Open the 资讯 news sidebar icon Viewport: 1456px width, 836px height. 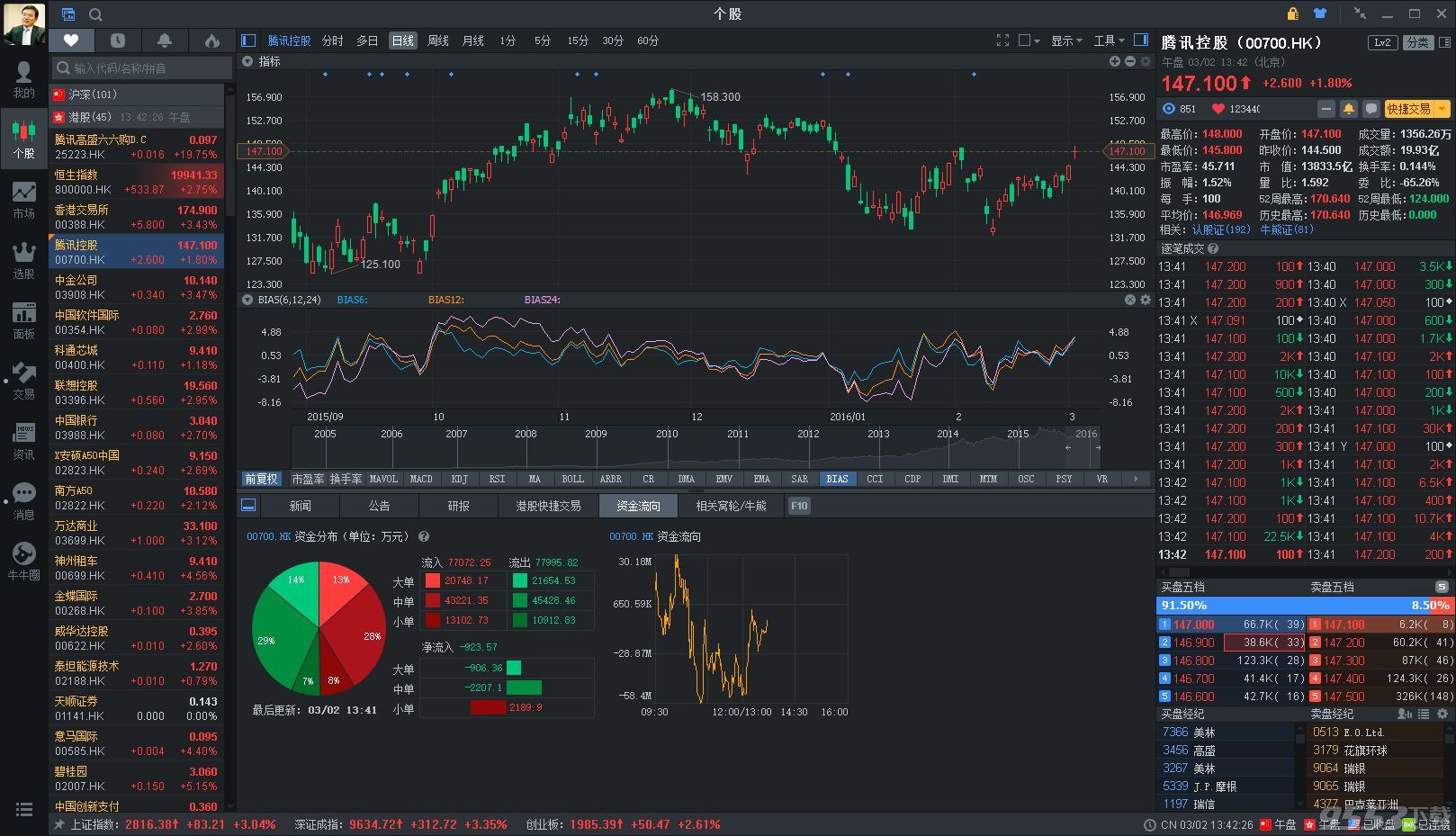[x=23, y=441]
